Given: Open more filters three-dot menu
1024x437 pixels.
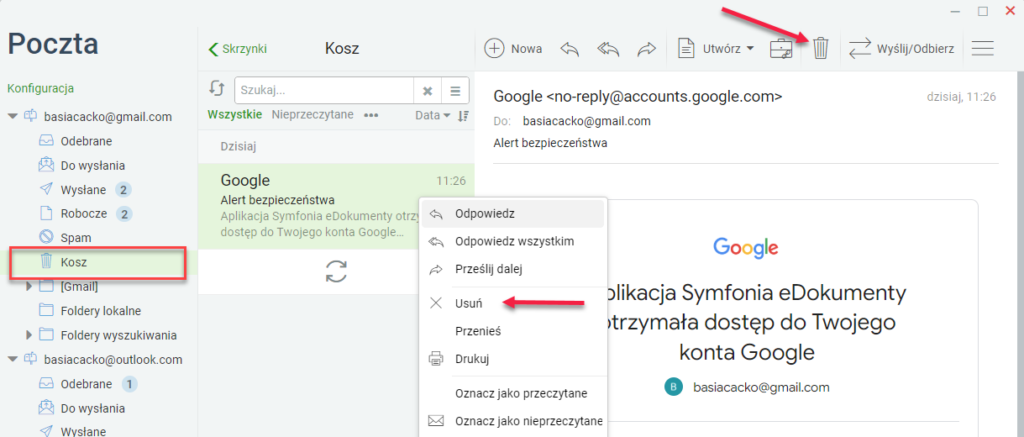Looking at the screenshot, I should tap(372, 115).
